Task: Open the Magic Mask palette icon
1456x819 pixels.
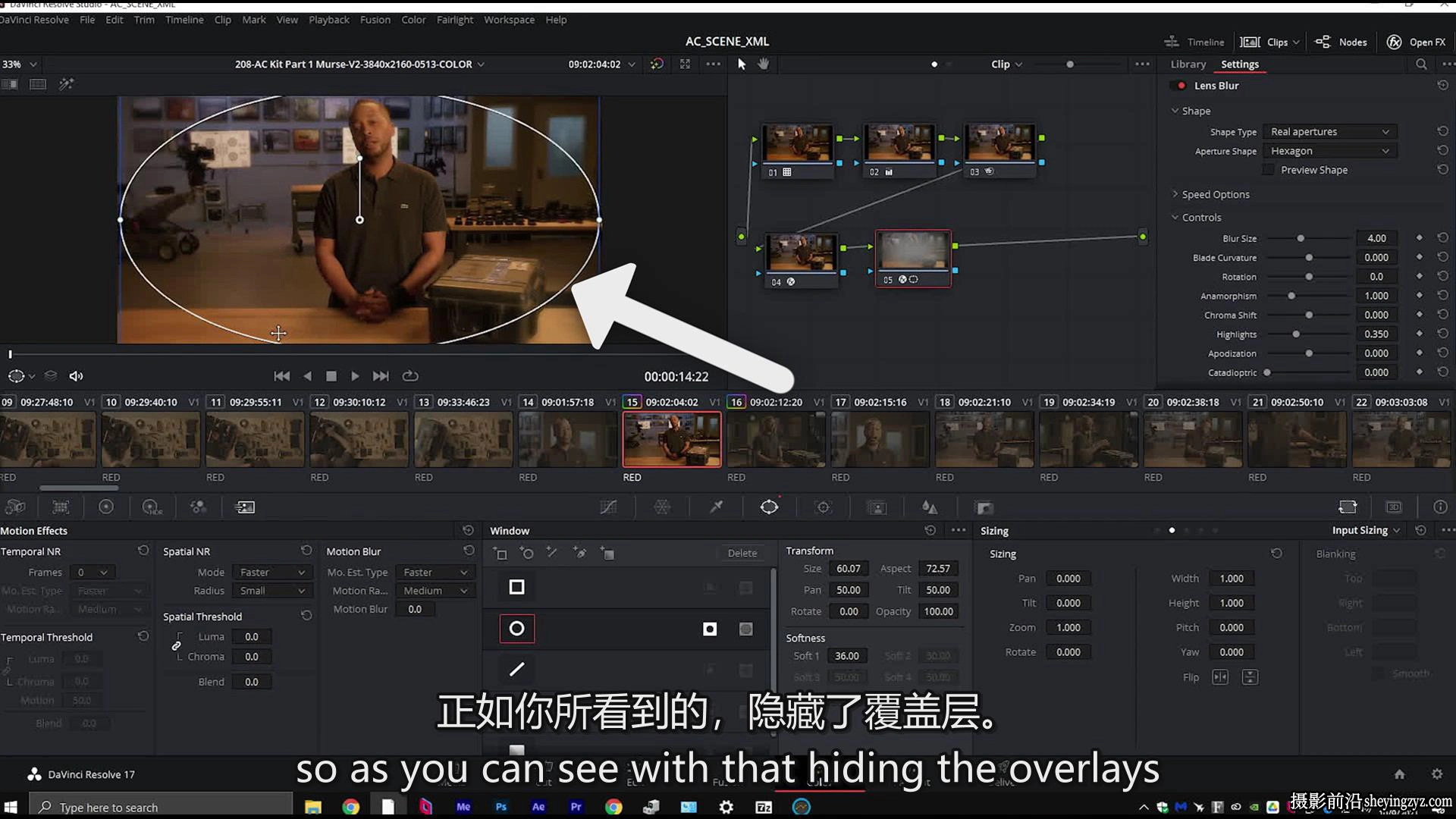Action: [x=877, y=507]
